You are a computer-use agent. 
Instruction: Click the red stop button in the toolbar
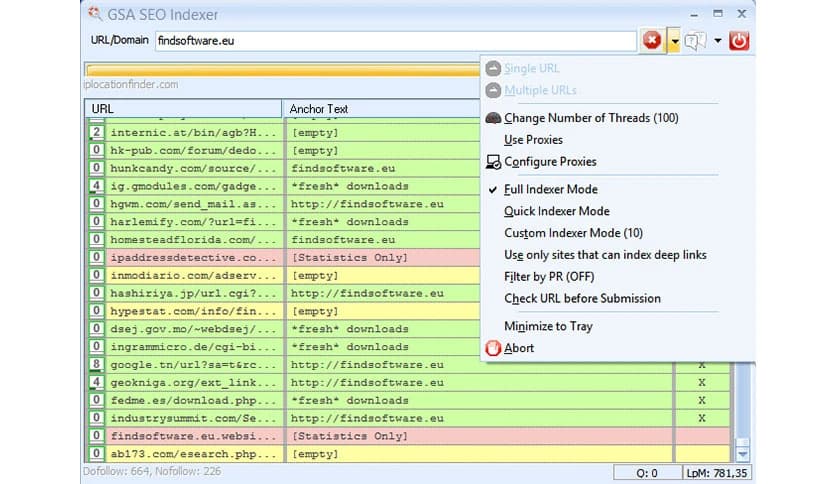(652, 41)
